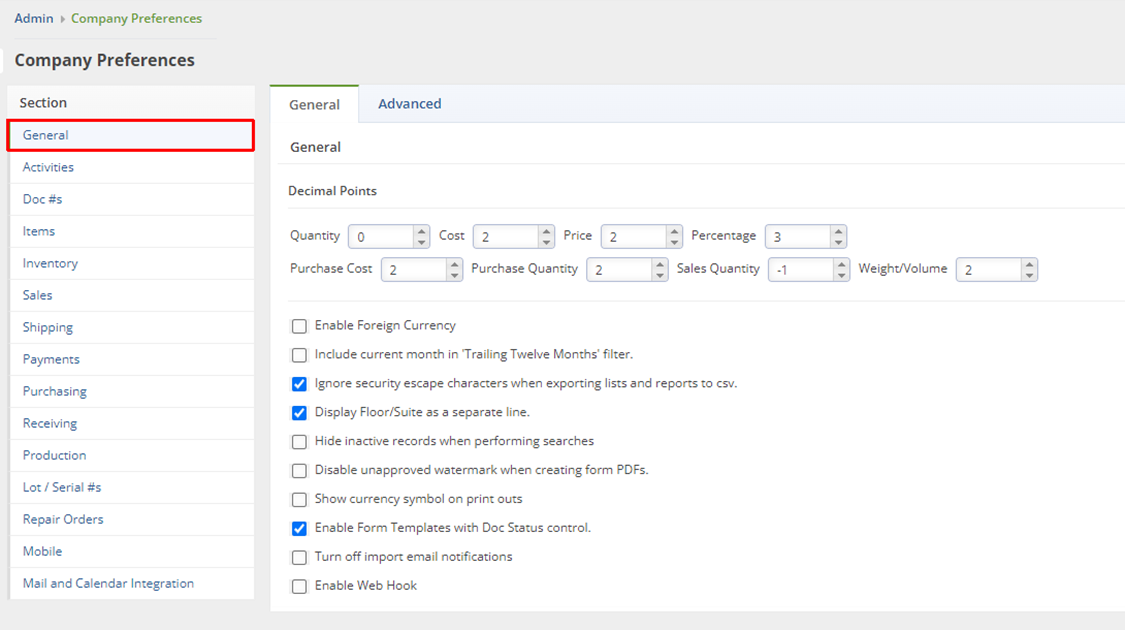Decrease the Cost decimal points value

point(546,242)
